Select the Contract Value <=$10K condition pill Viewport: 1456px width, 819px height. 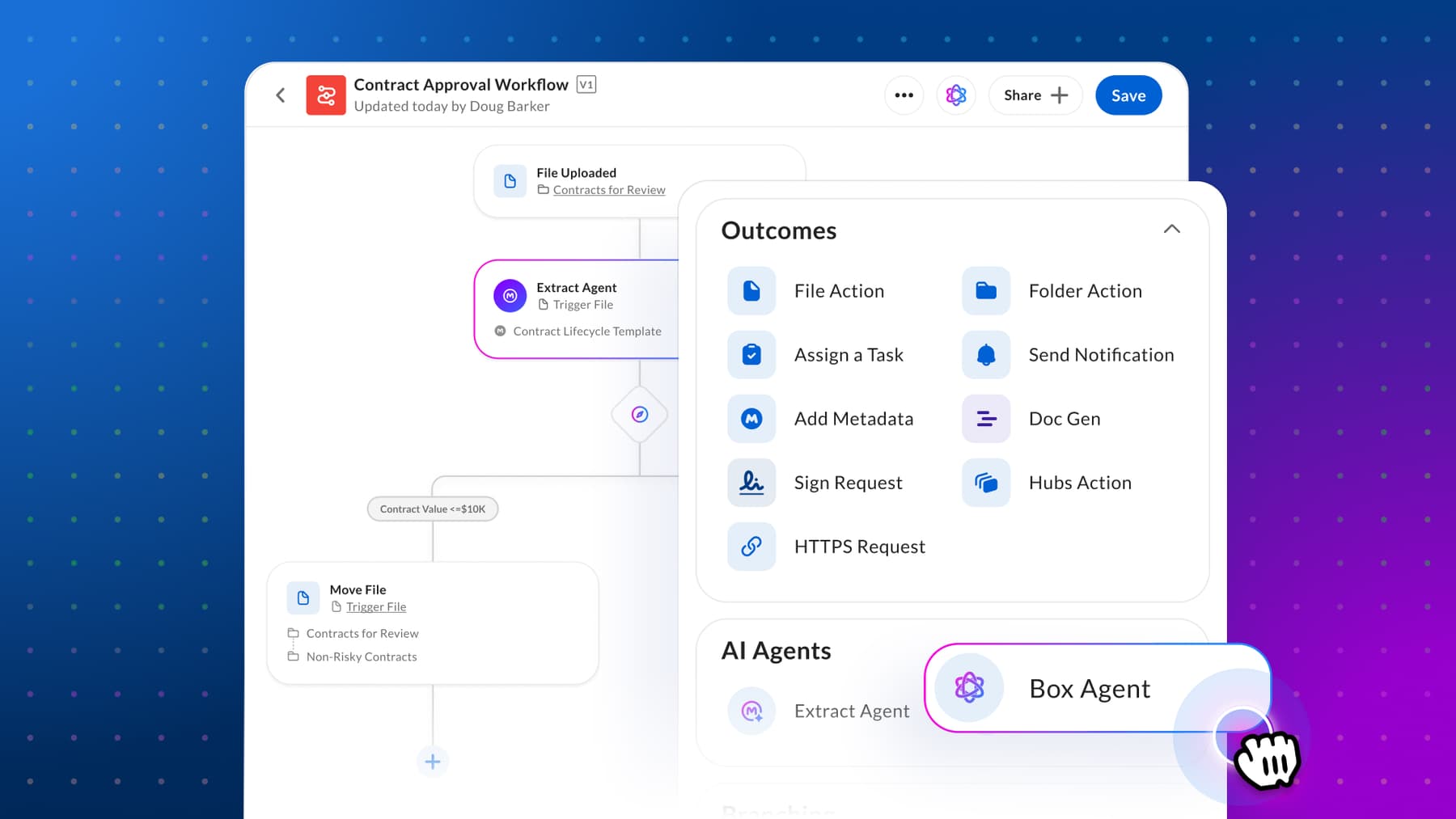coord(433,509)
